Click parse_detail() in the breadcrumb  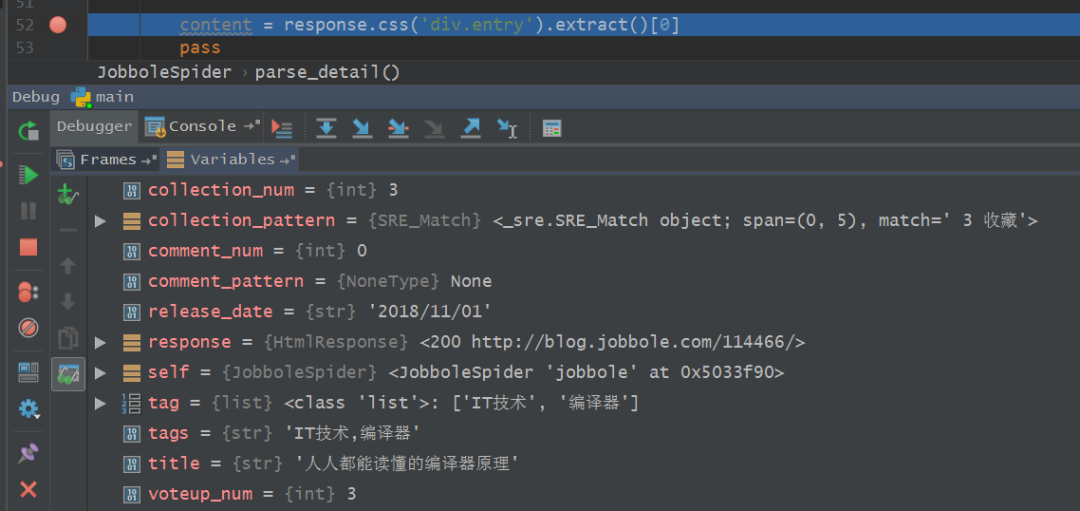click(x=327, y=72)
